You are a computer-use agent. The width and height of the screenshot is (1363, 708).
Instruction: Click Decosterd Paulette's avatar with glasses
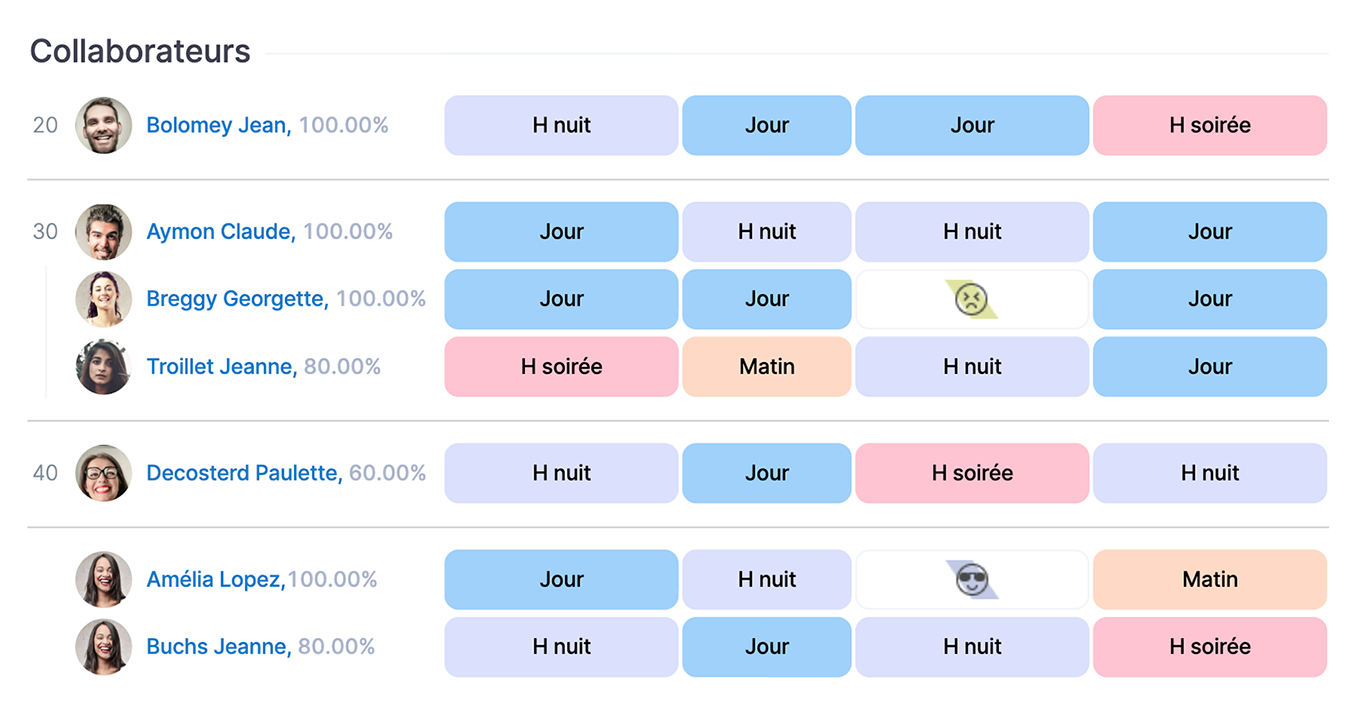coord(104,473)
